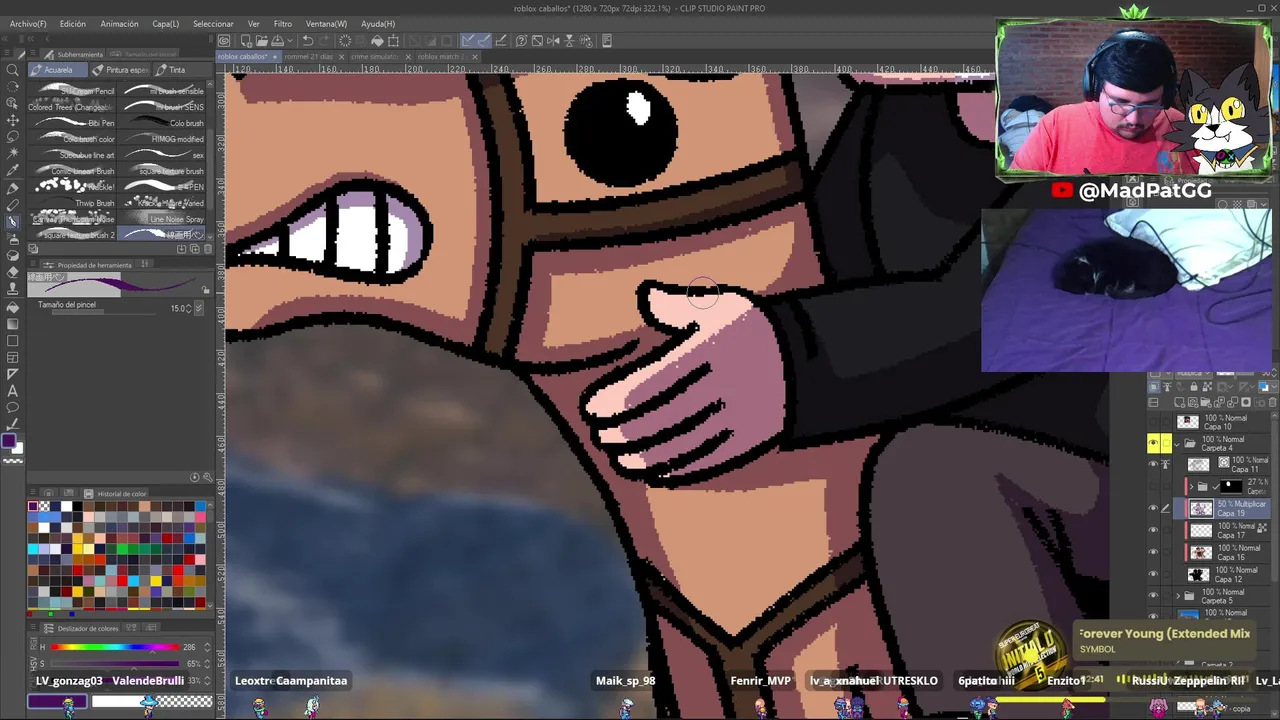Click the Open file toolbar icon
Screen dimensions: 1280x720
click(x=261, y=41)
